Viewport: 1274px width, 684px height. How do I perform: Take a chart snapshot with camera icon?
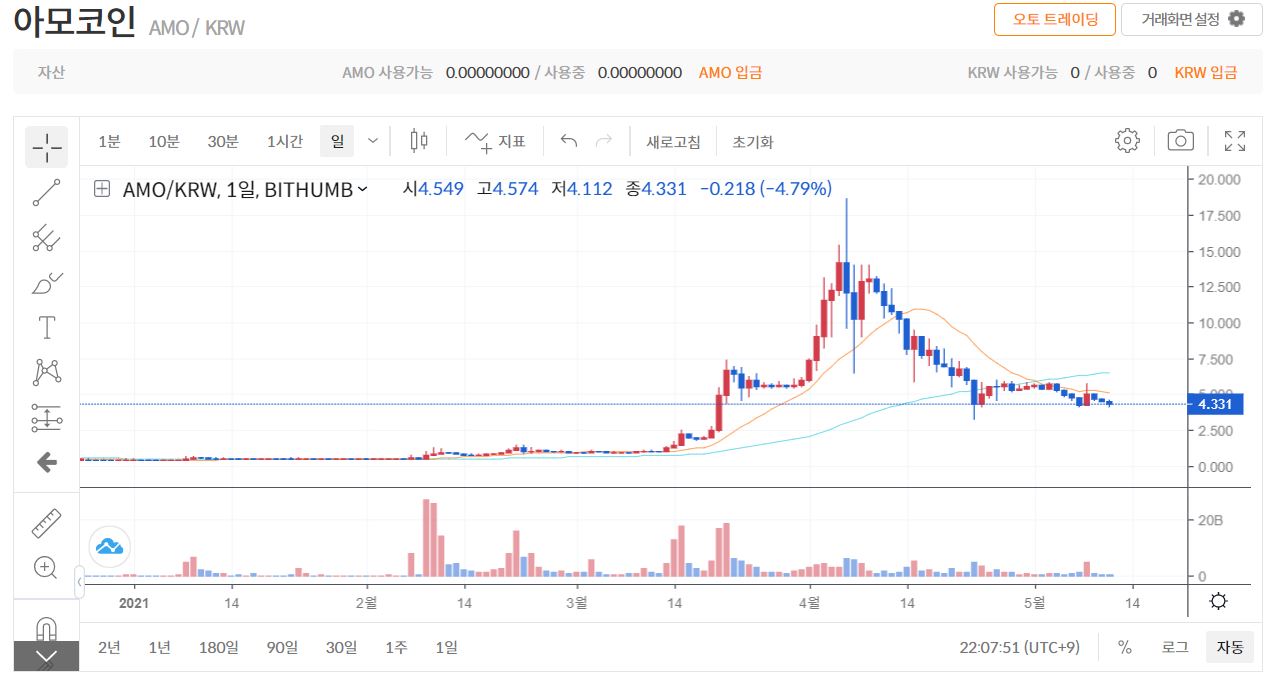(x=1181, y=140)
